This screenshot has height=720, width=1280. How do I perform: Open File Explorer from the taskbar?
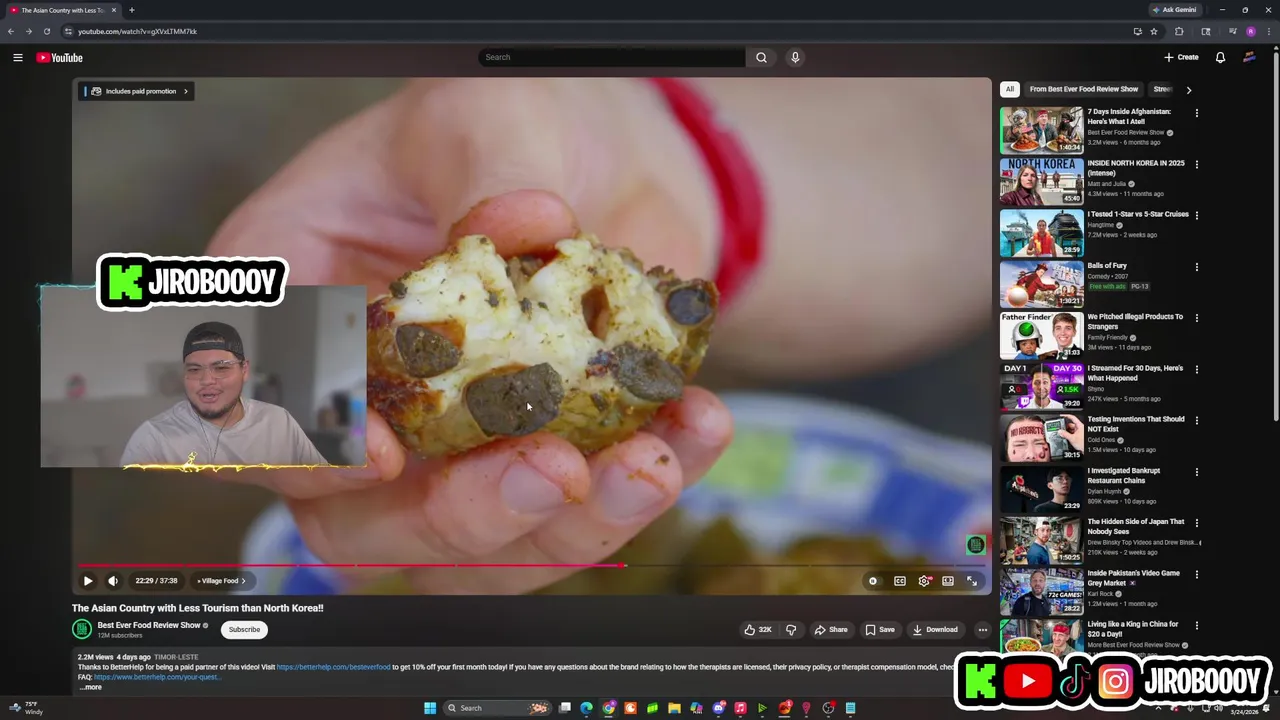point(674,708)
